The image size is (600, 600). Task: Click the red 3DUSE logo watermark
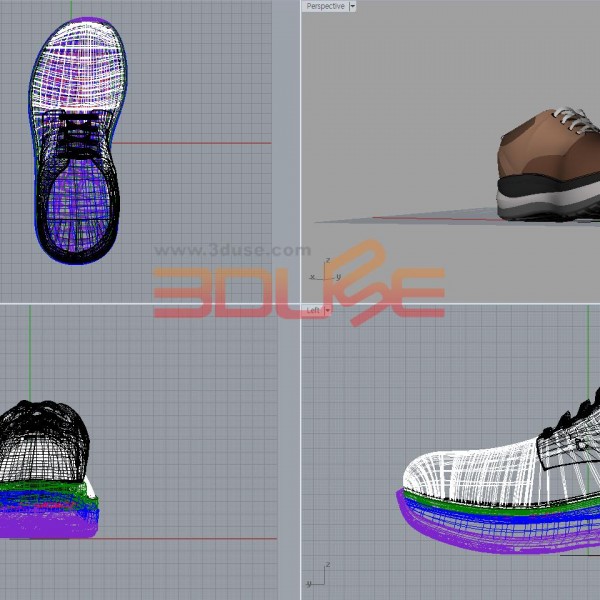tap(300, 292)
